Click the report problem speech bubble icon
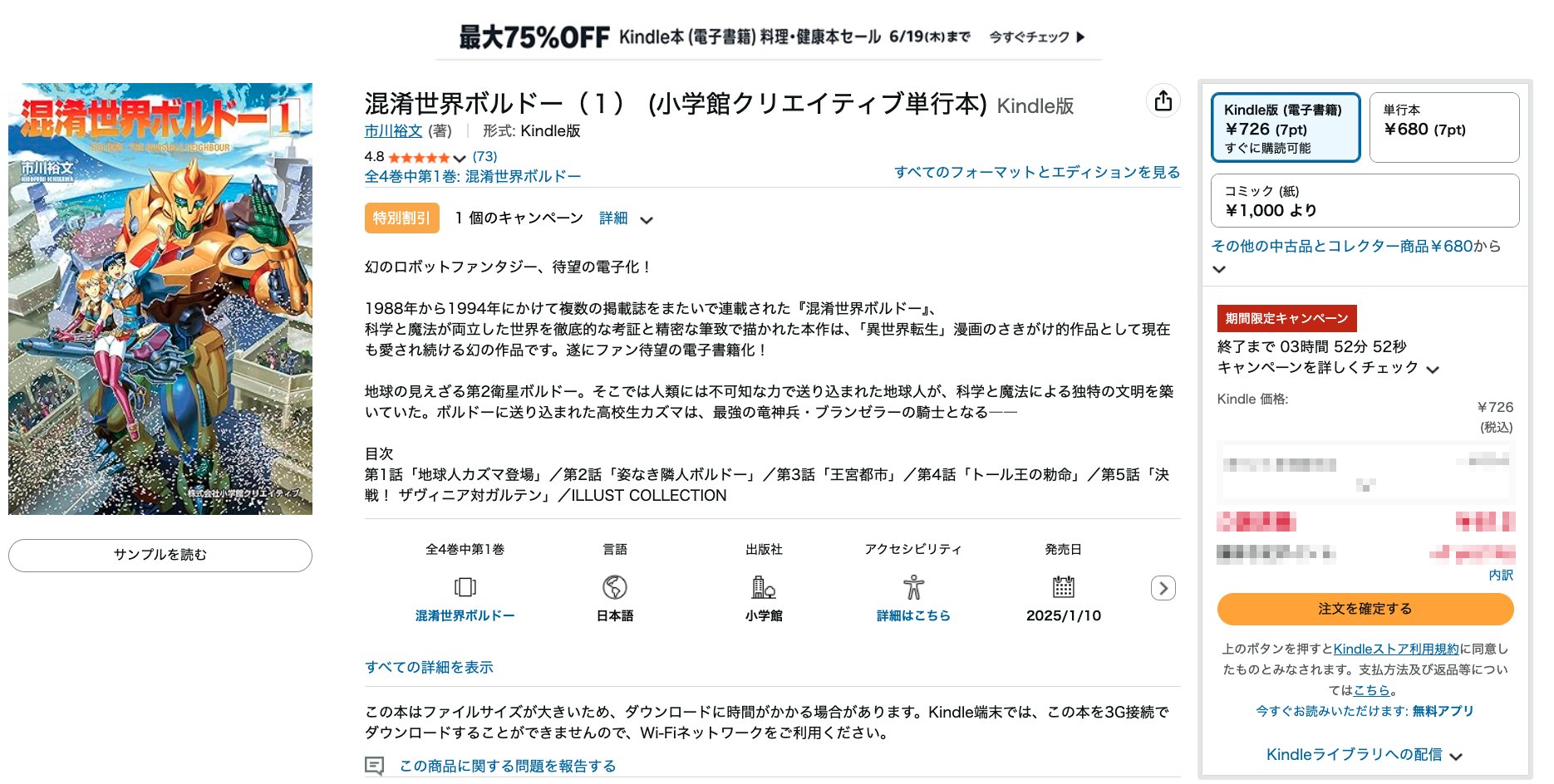Image resolution: width=1554 pixels, height=784 pixels. point(375,766)
